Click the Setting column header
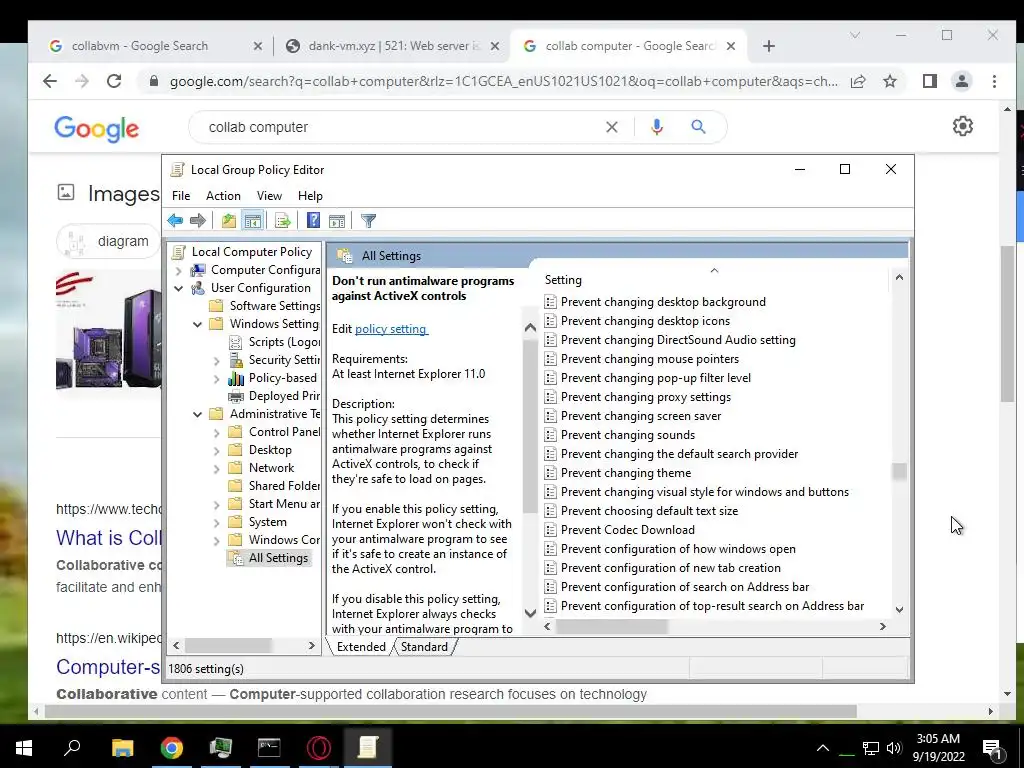 click(563, 280)
